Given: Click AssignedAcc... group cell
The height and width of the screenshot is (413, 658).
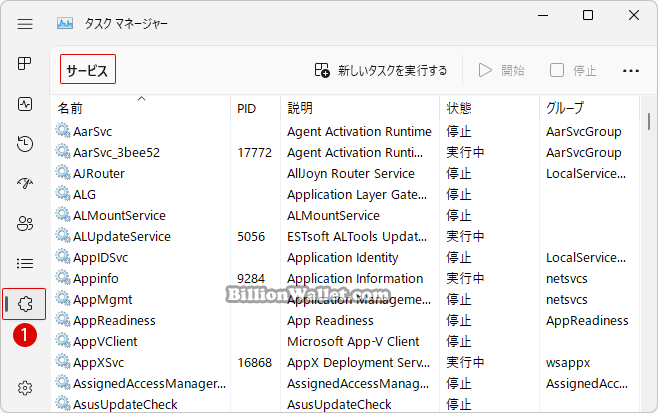Looking at the screenshot, I should (x=587, y=383).
